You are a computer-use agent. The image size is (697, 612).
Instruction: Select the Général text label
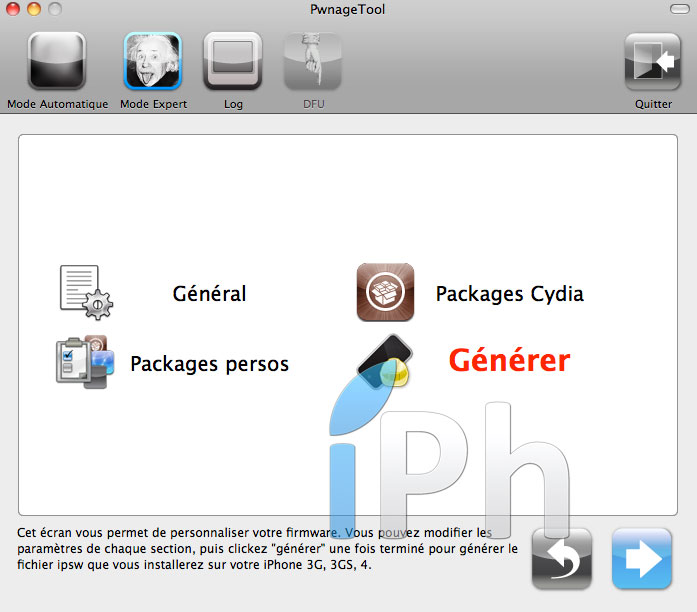coord(209,294)
